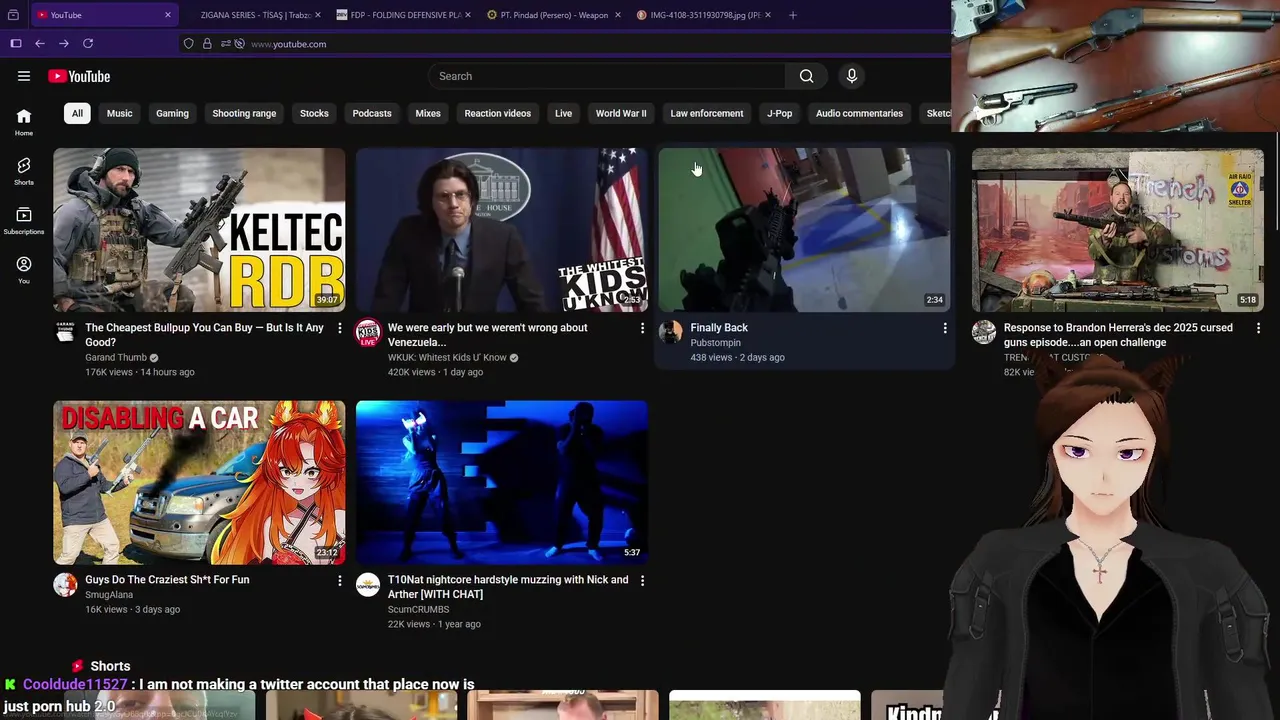
Task: Open 'We were early but we weren't wrong' title
Action: [487, 335]
